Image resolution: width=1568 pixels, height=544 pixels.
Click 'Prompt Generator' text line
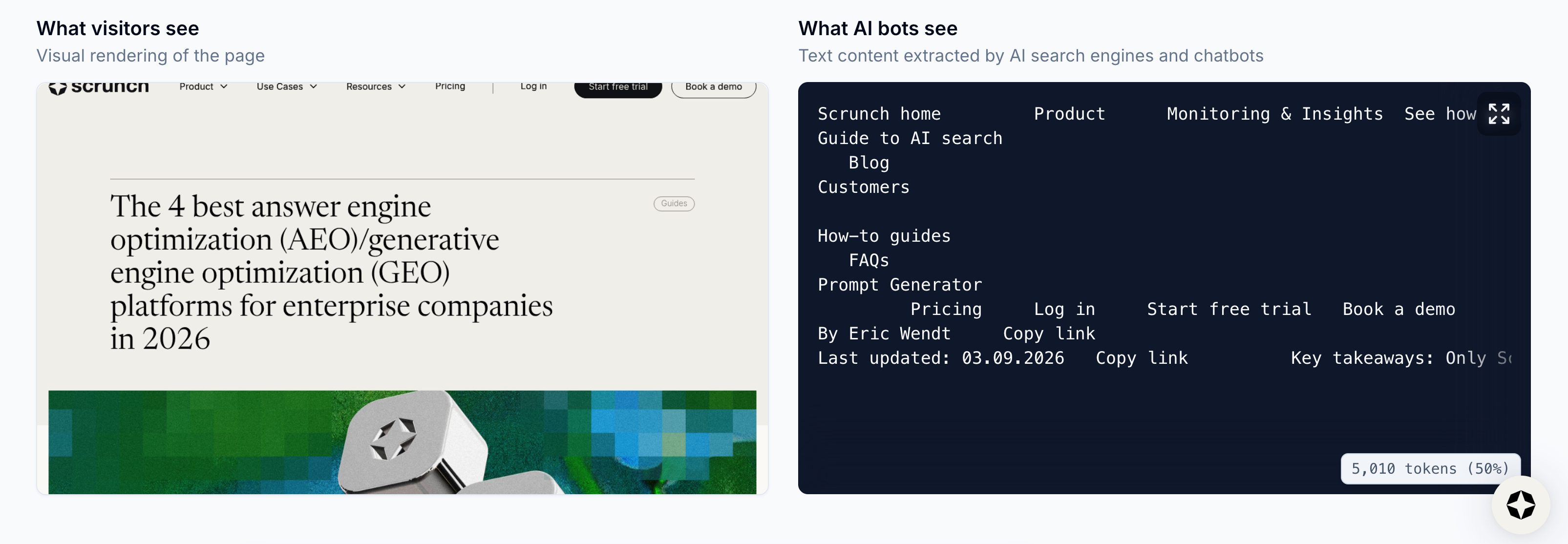tap(900, 284)
